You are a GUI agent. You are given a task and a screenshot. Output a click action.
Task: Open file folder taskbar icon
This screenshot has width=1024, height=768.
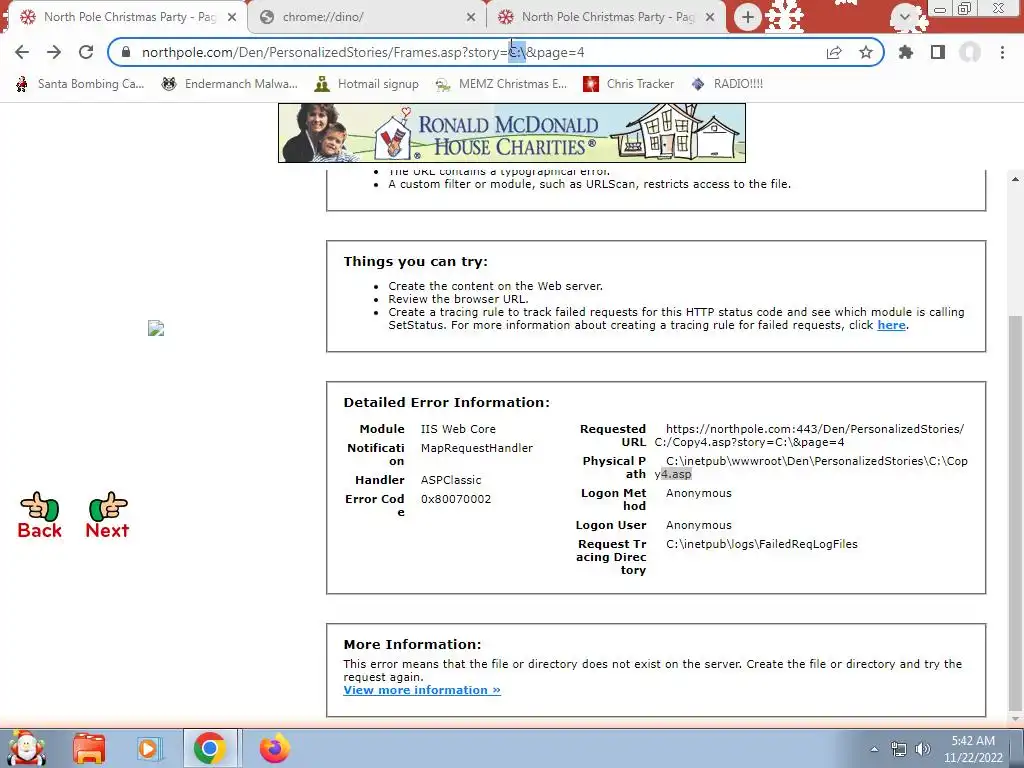[x=89, y=748]
